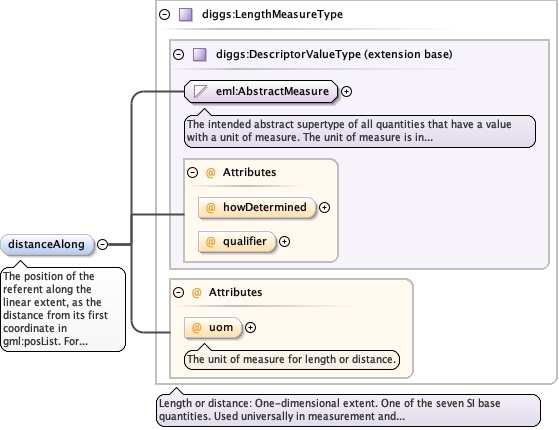Click the @ icon on uom attribute

pyautogui.click(x=196, y=328)
